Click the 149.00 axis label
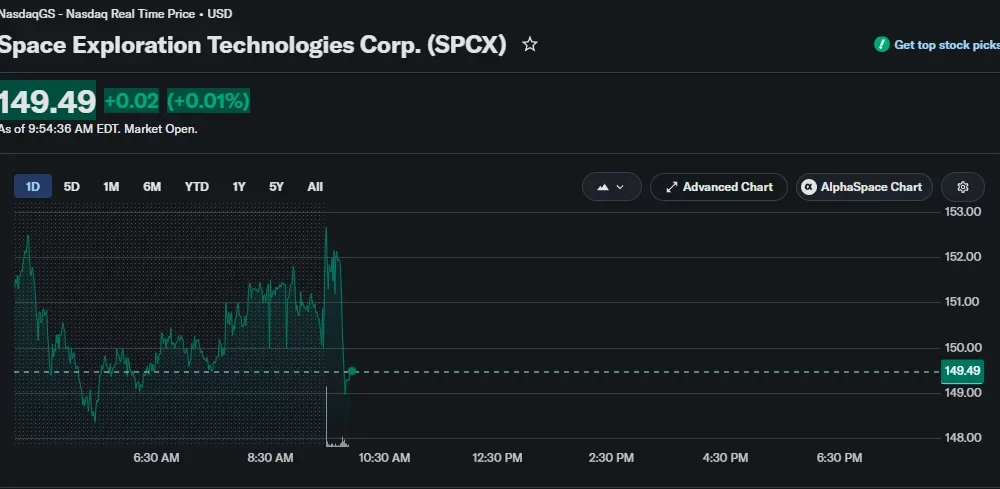This screenshot has height=489, width=1000. [x=962, y=393]
